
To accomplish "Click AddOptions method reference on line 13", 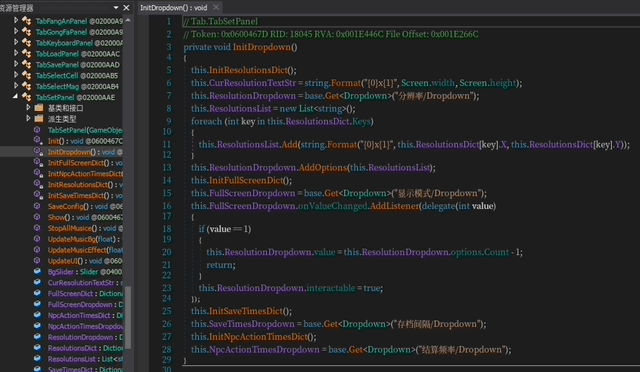I will coord(323,168).
